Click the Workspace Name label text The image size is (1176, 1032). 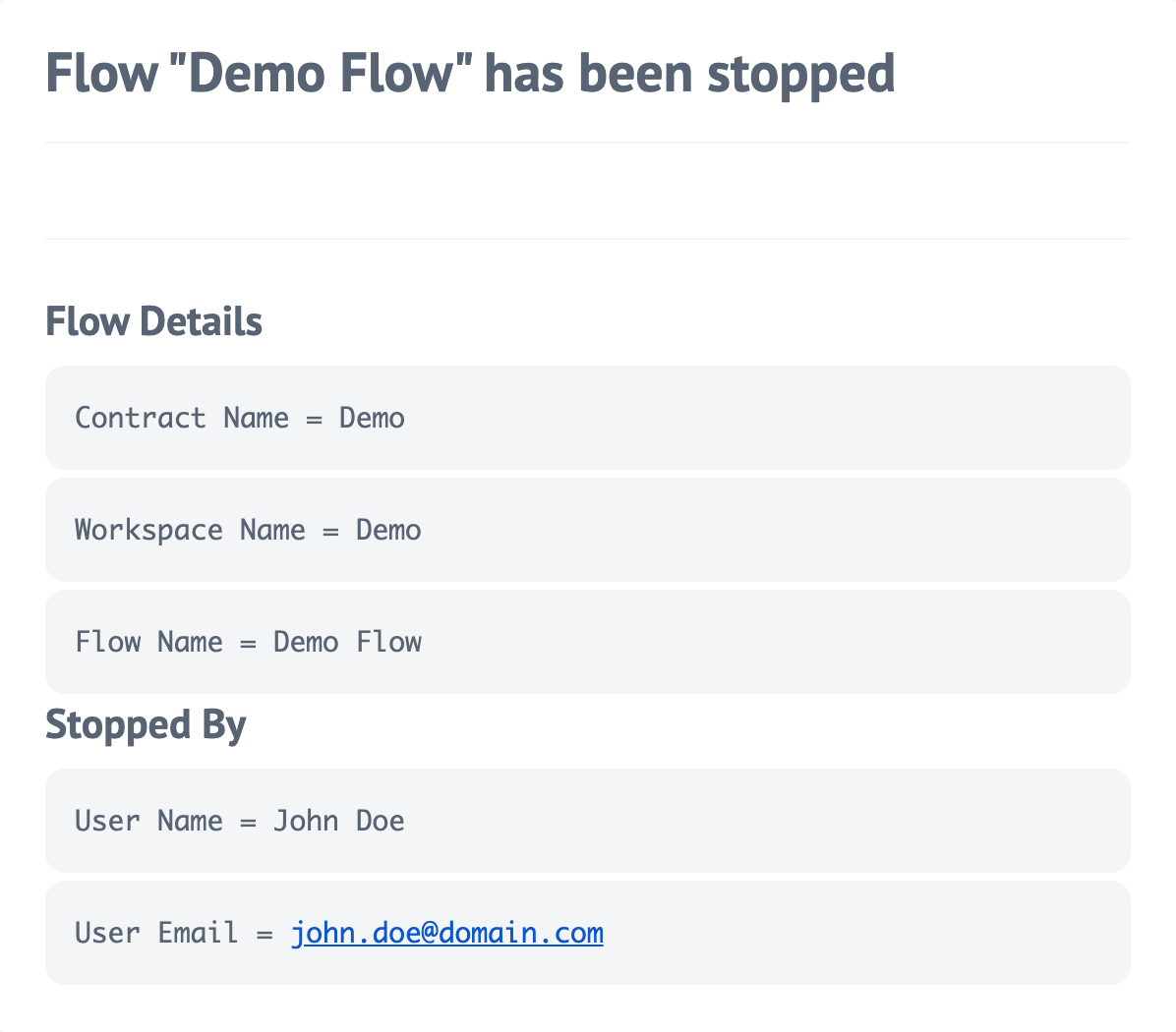pos(190,531)
